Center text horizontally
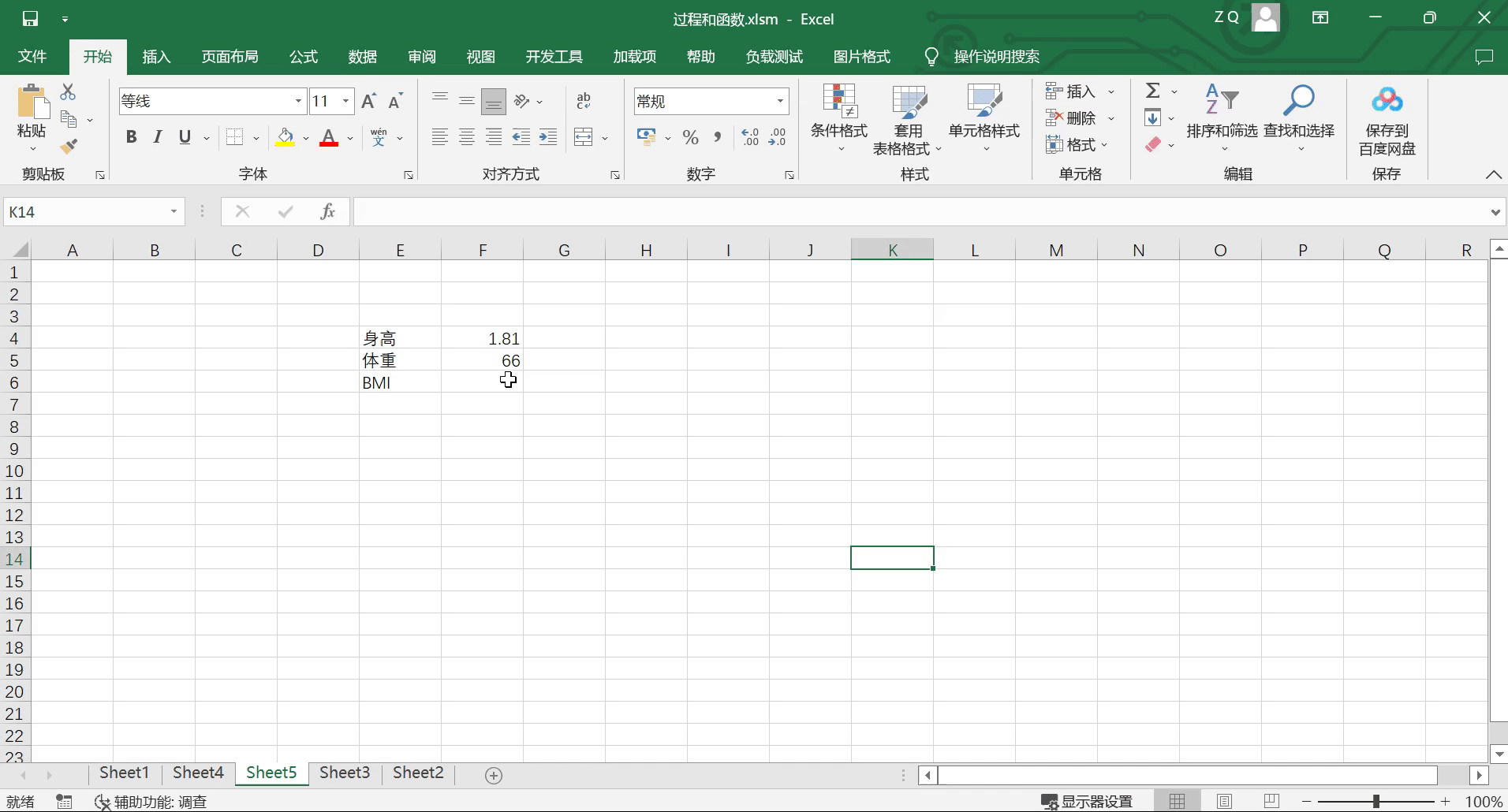The height and width of the screenshot is (812, 1508). pyautogui.click(x=467, y=137)
